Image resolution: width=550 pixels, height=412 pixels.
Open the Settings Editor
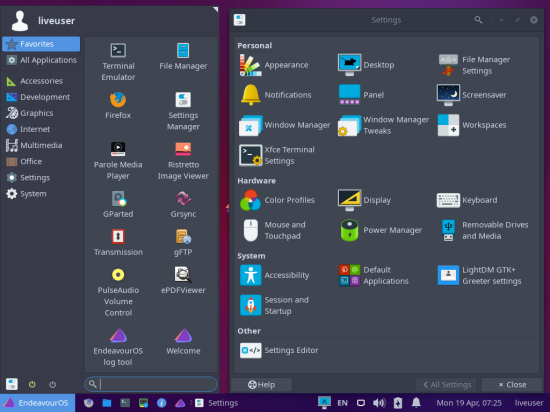[x=279, y=350]
